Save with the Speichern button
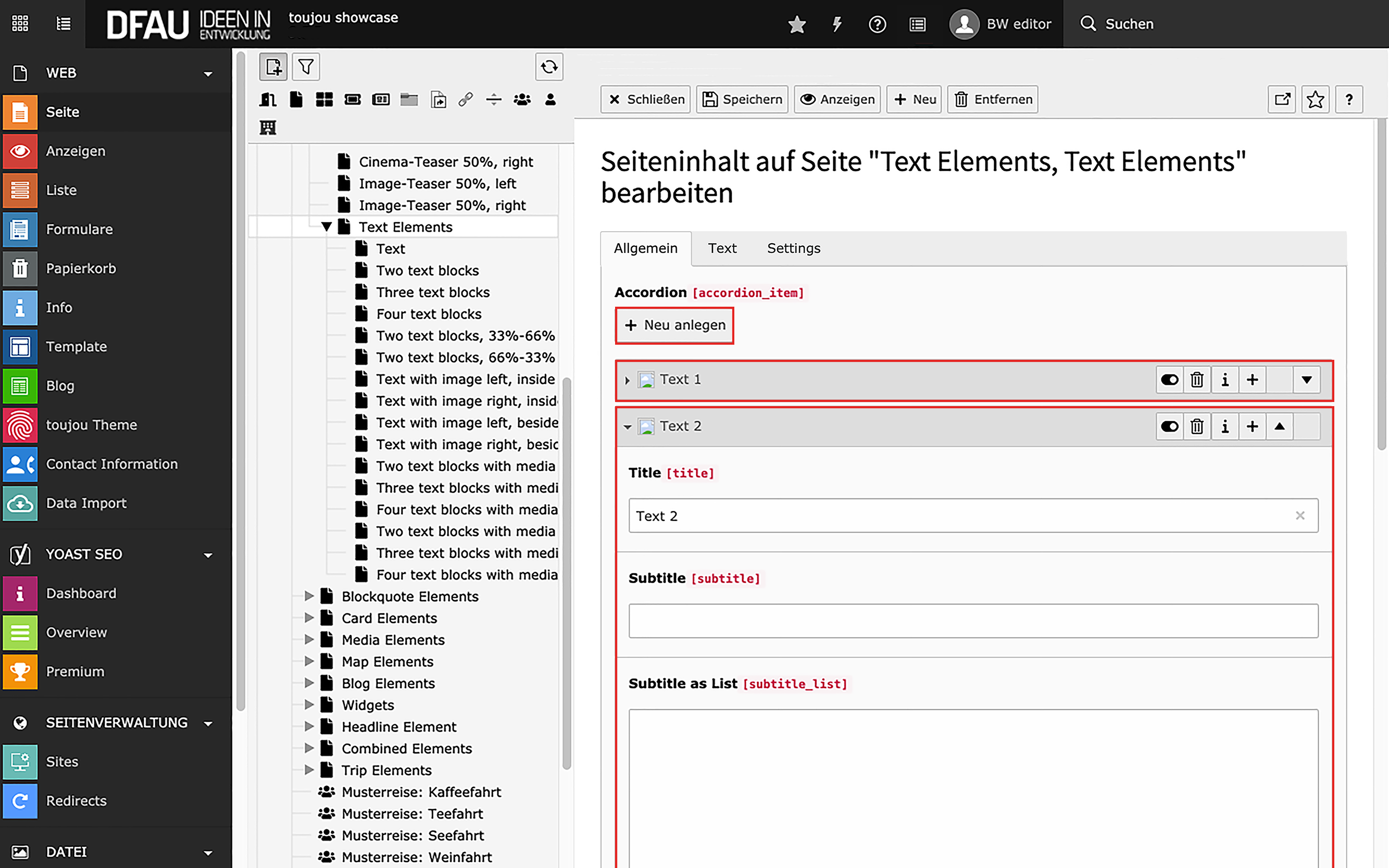The height and width of the screenshot is (868, 1389). 743,99
